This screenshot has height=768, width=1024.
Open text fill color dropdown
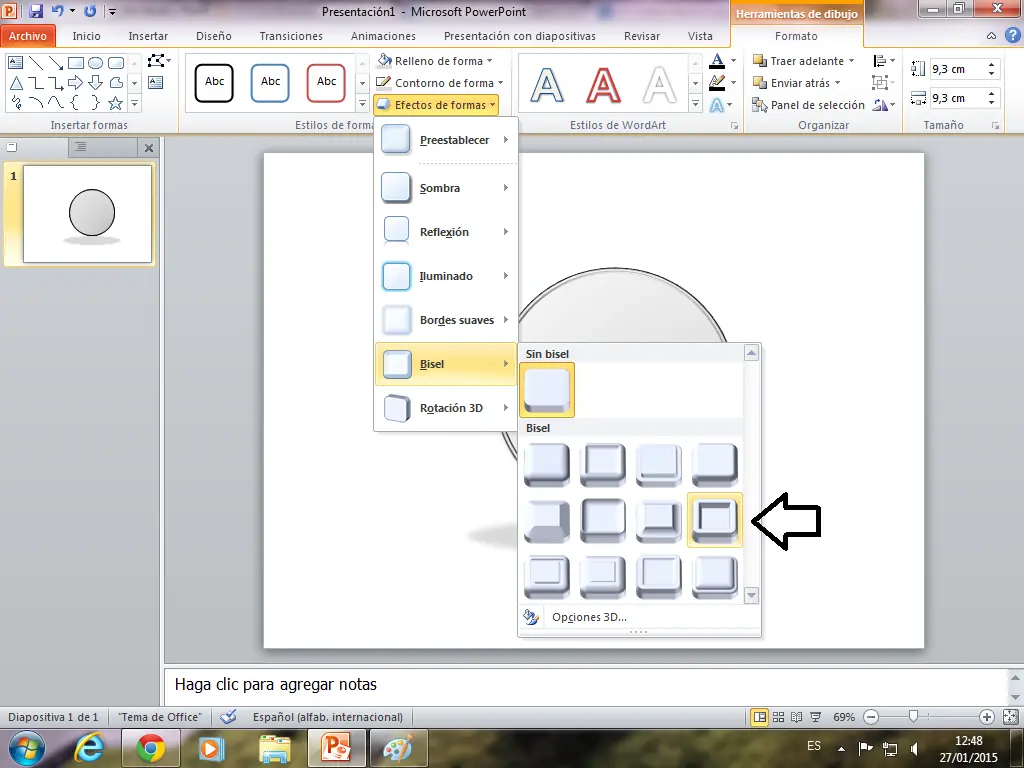(733, 61)
